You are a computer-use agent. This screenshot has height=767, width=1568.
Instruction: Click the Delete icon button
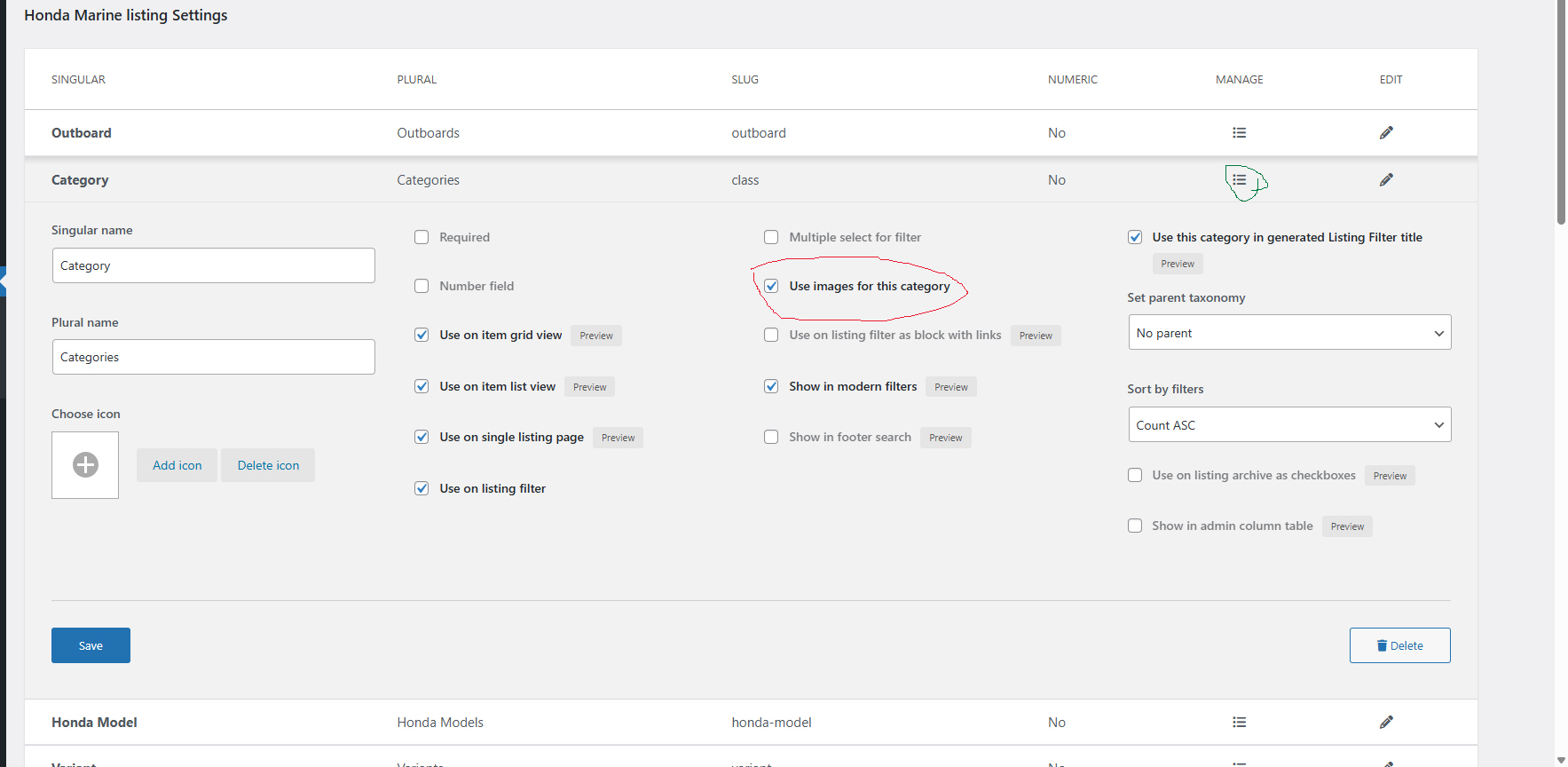[x=268, y=465]
